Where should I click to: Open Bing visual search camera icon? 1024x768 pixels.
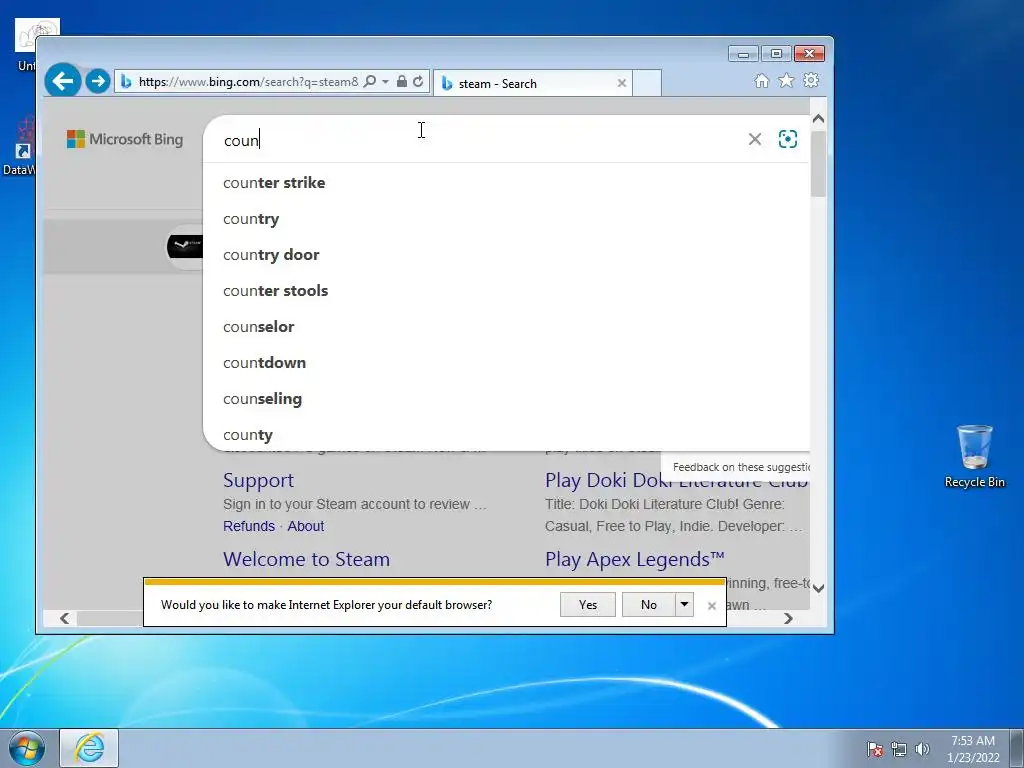tap(788, 139)
